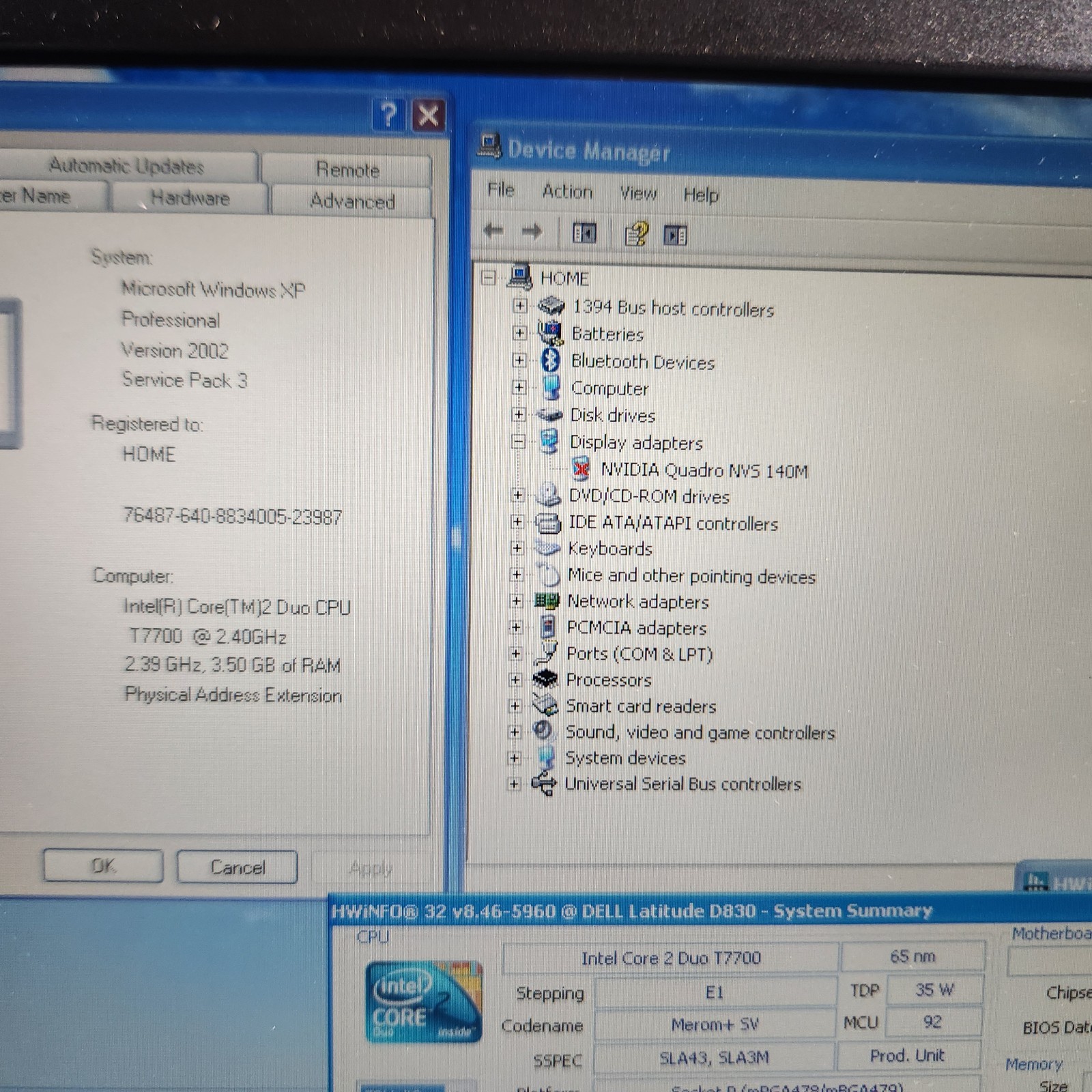Select the Keyboards category icon
This screenshot has height=1092, width=1092.
[x=547, y=548]
